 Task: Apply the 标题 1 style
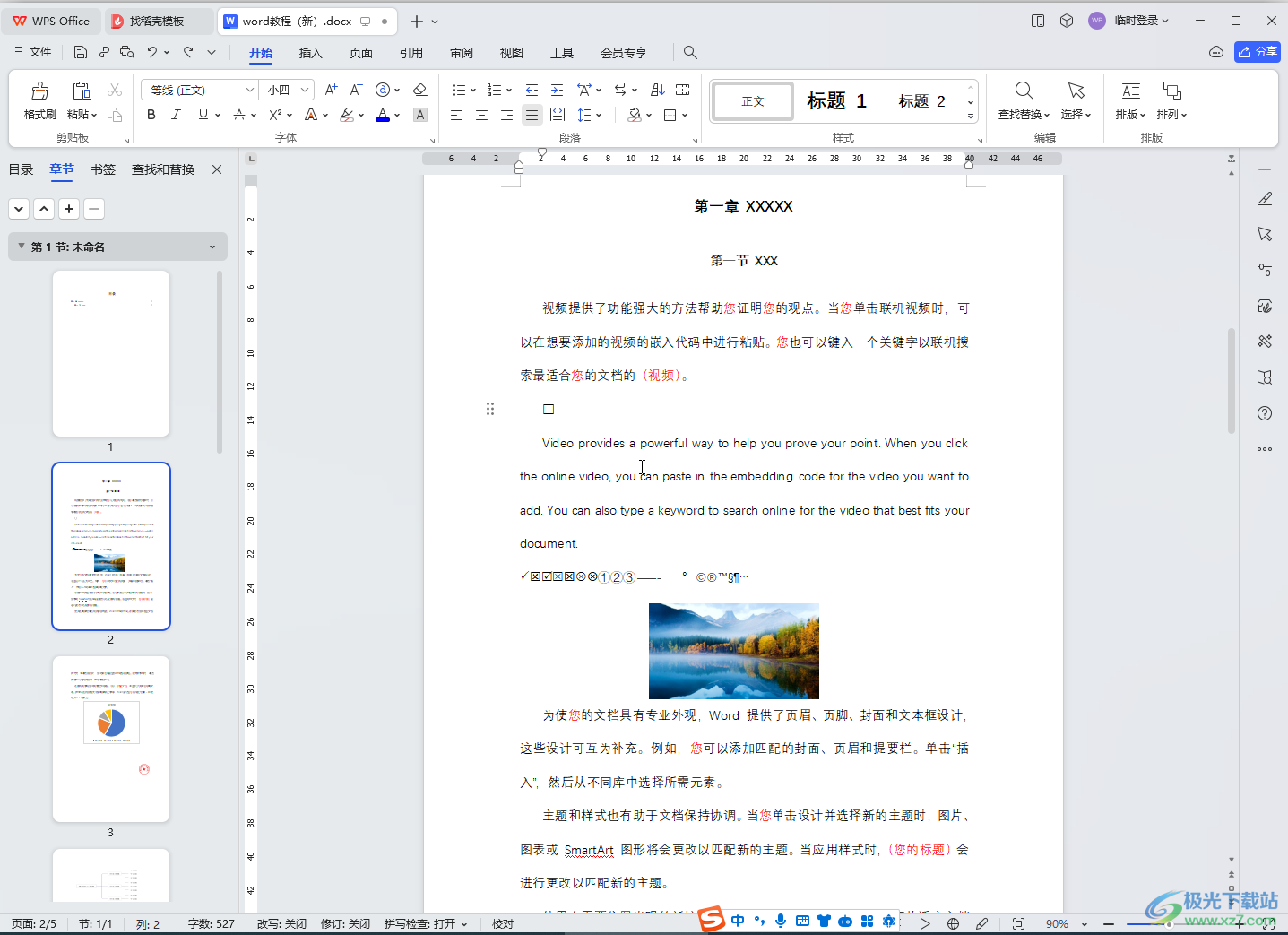836,100
